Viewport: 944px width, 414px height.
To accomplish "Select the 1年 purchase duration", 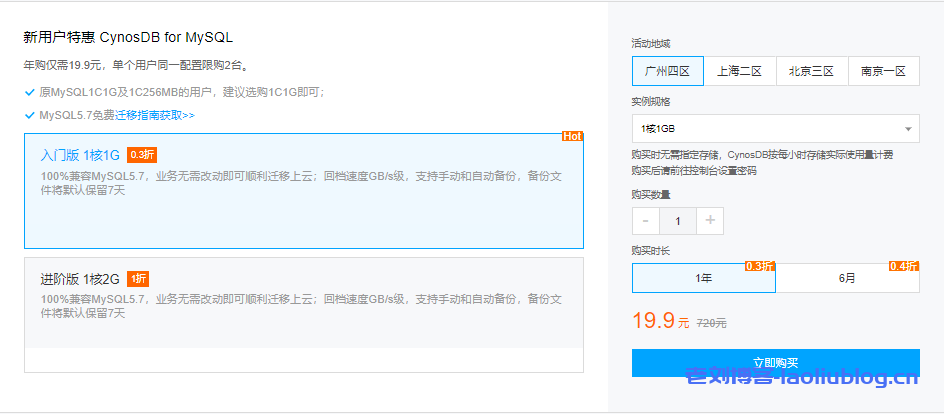I will coord(703,279).
